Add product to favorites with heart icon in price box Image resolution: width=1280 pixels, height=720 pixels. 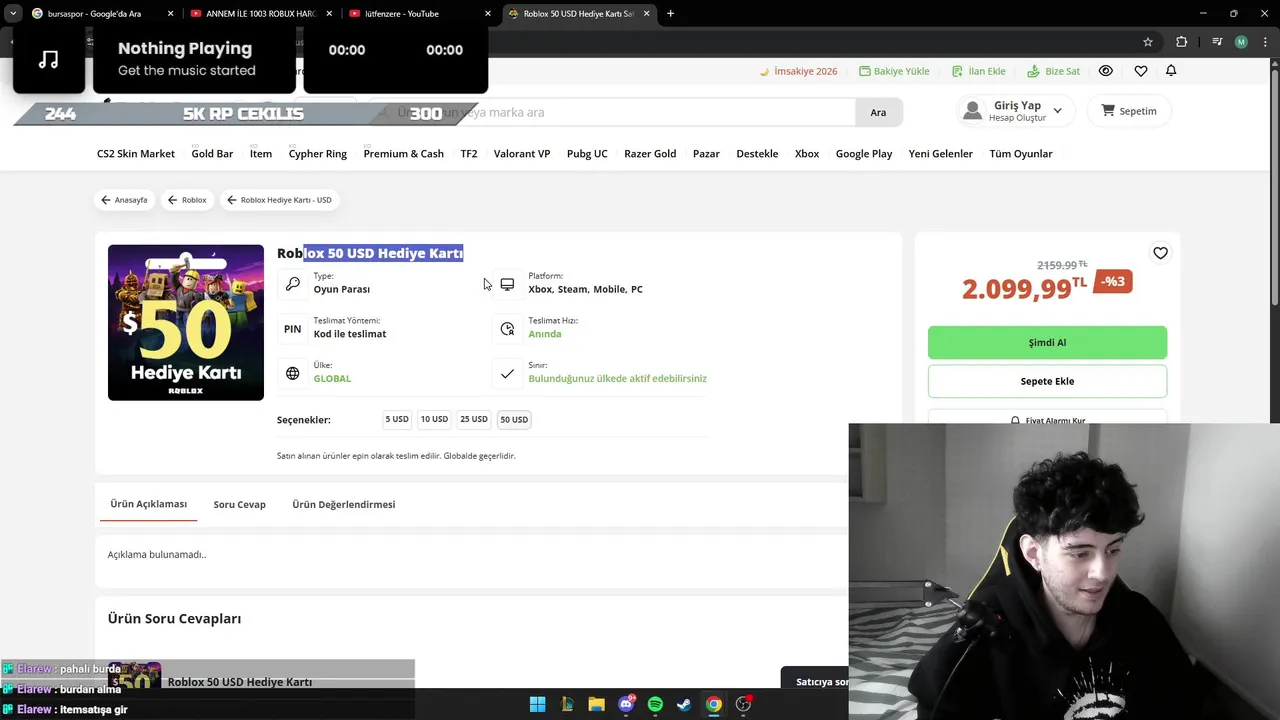click(1160, 253)
